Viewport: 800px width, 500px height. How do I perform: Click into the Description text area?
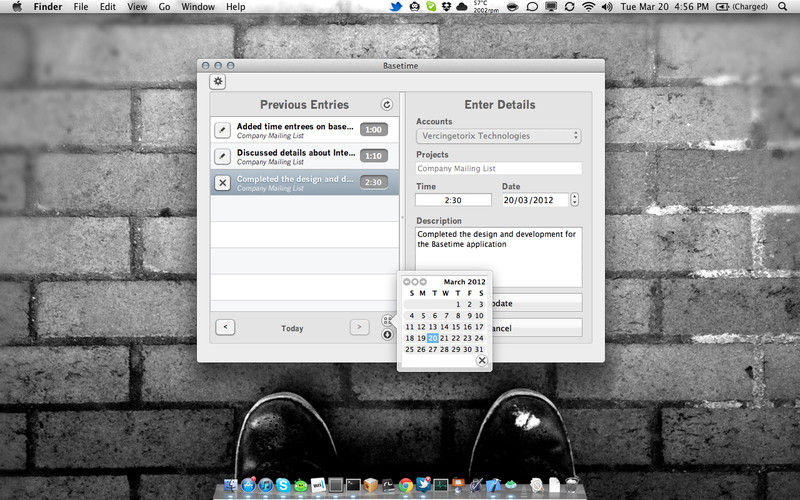coord(498,257)
